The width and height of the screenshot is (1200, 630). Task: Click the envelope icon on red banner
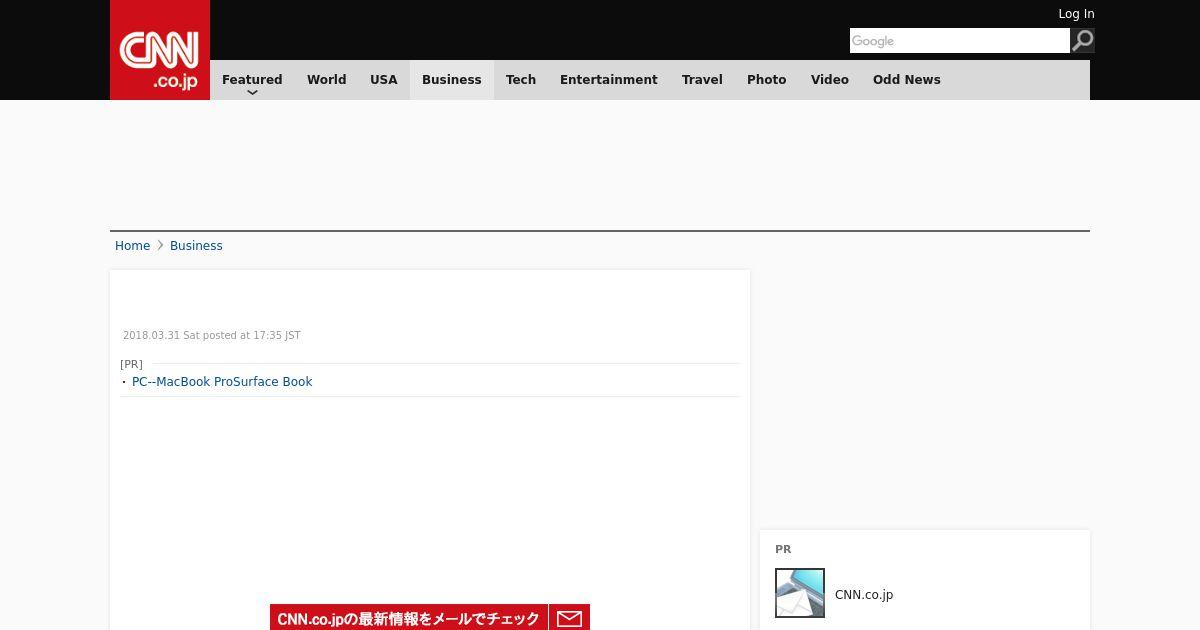(569, 618)
